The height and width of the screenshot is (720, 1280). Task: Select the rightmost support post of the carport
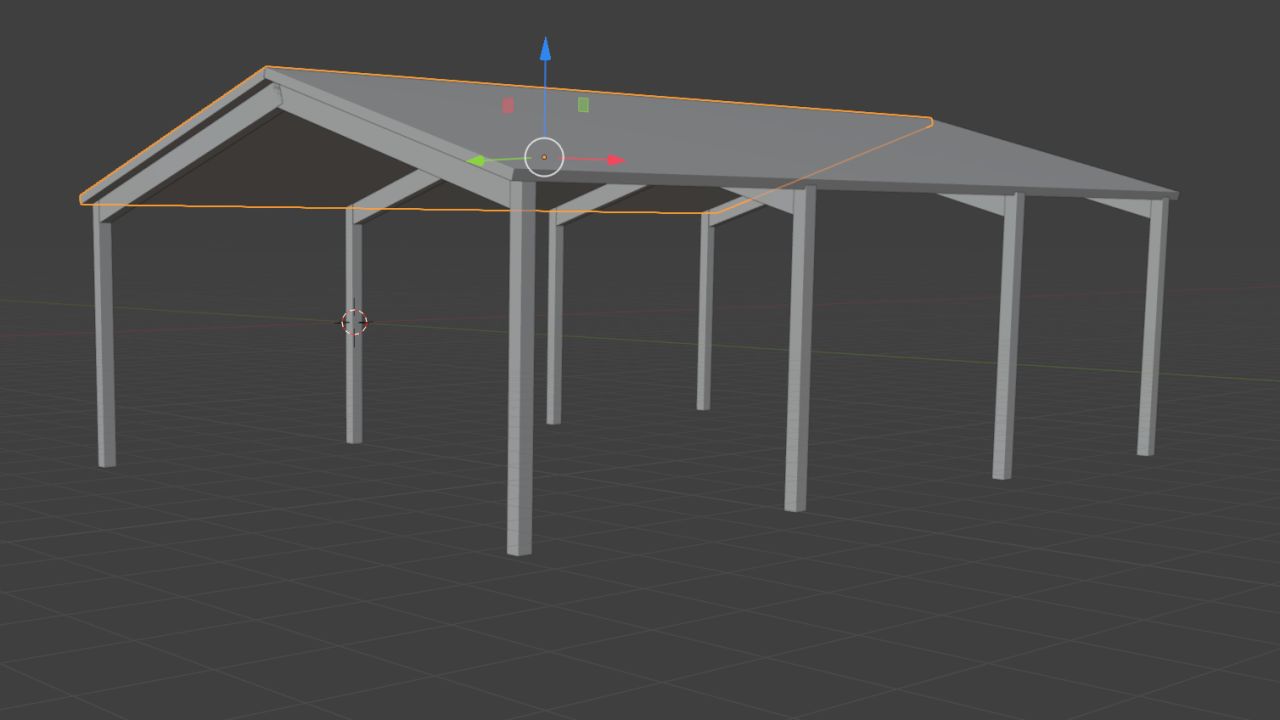coord(1153,327)
